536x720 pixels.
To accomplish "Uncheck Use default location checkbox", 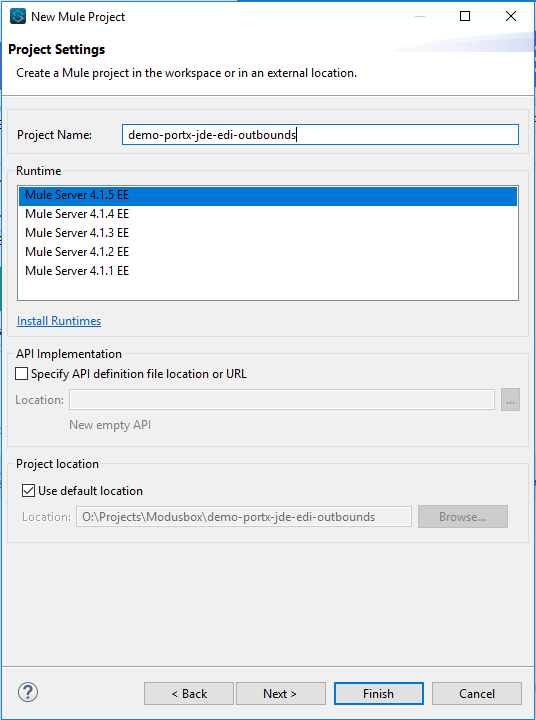I will (x=28, y=491).
